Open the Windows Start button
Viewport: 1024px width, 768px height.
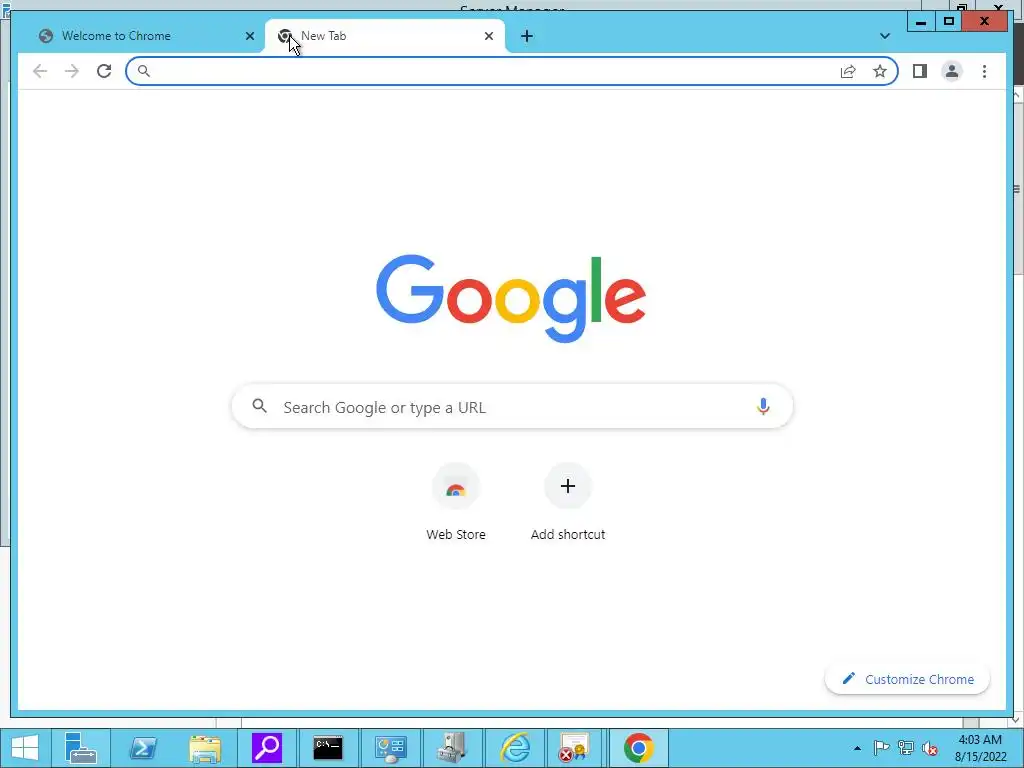pyautogui.click(x=25, y=748)
